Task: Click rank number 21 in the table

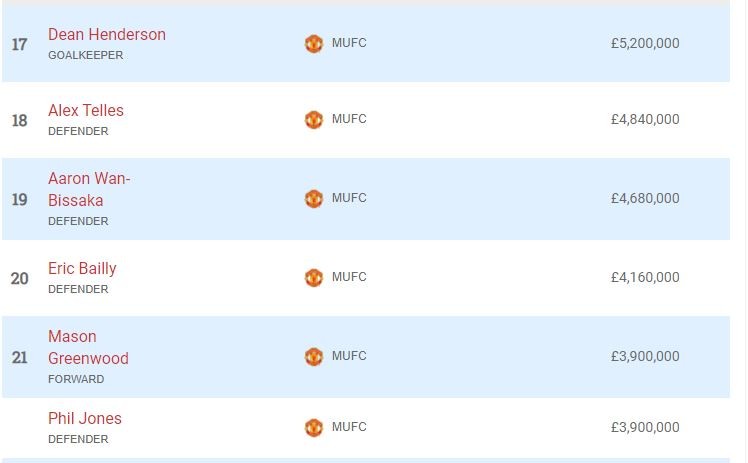Action: coord(20,357)
